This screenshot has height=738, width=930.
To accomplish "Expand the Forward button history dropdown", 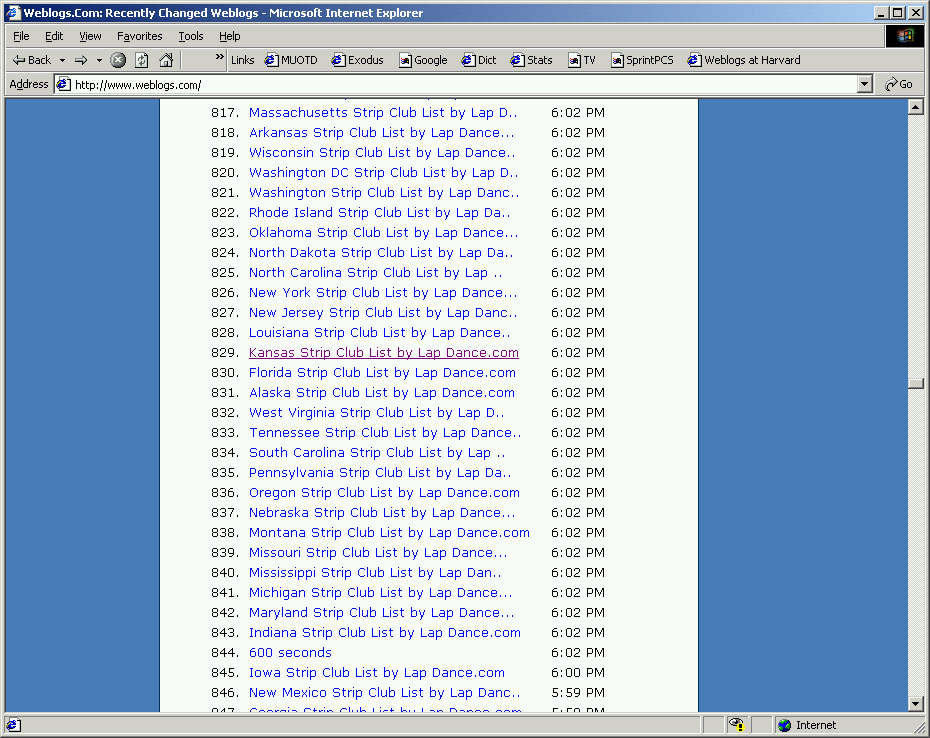I will tap(99, 60).
